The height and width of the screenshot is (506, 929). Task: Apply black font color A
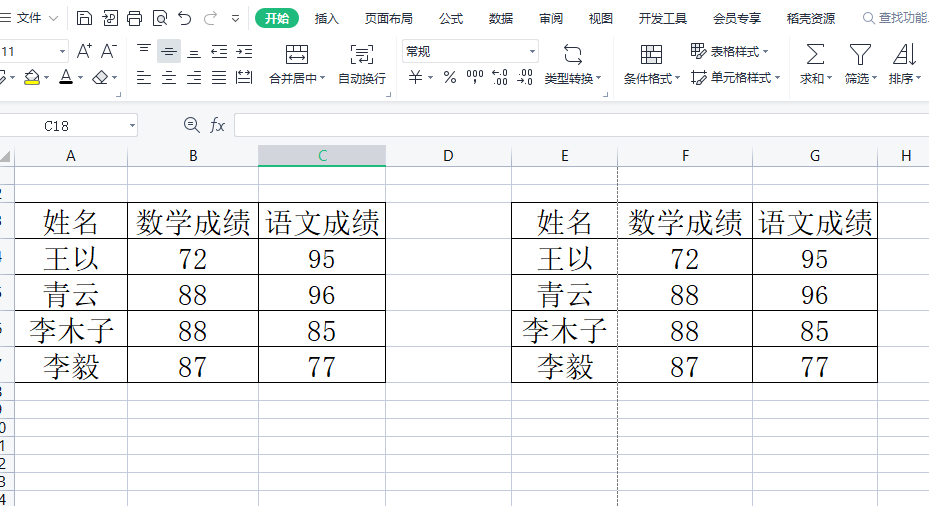(66, 77)
